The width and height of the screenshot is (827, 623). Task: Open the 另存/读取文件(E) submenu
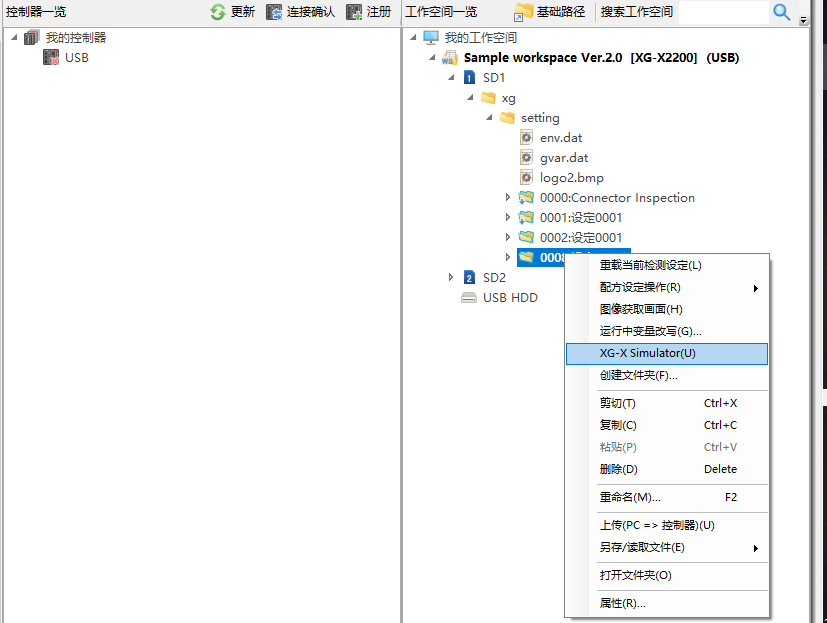[x=667, y=548]
